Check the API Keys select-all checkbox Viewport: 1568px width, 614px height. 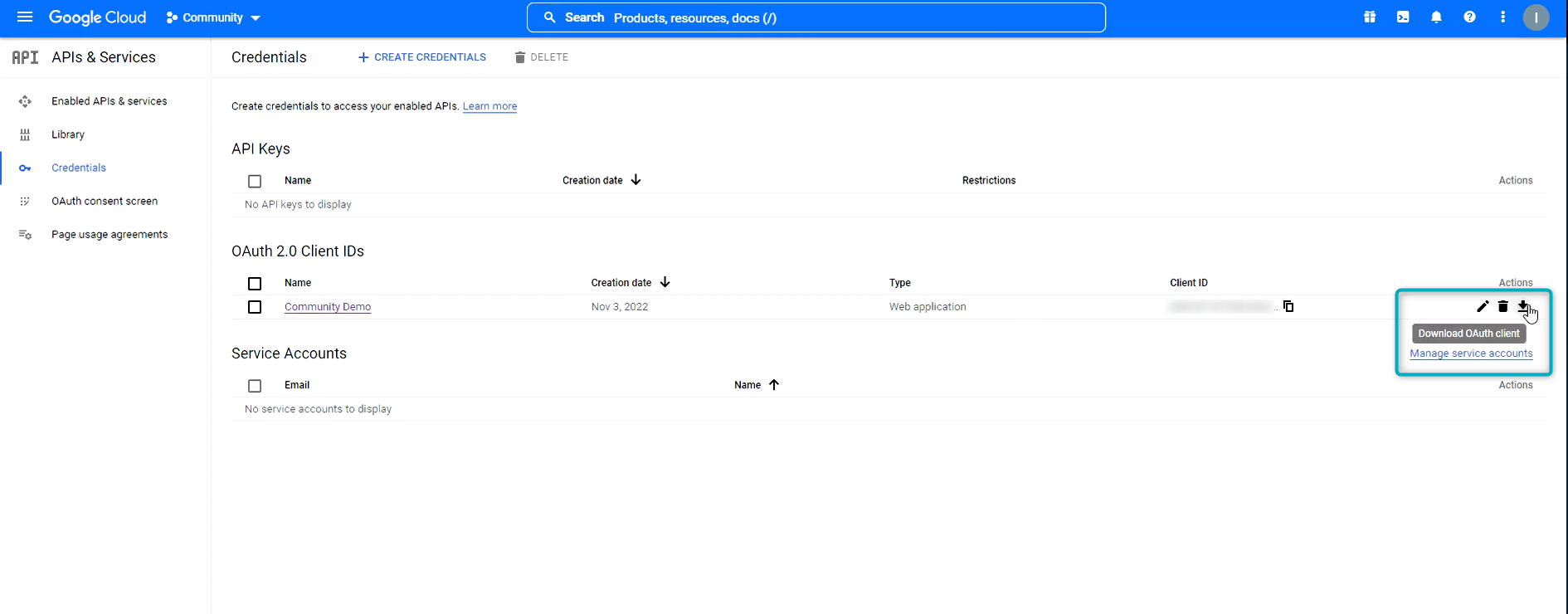pos(255,181)
